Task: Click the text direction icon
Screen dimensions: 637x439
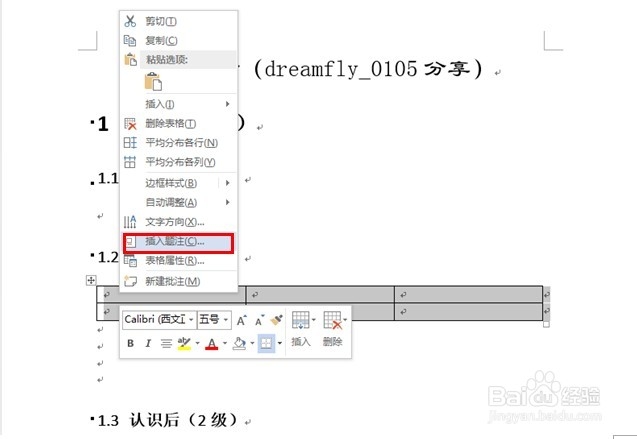Action: pyautogui.click(x=130, y=222)
